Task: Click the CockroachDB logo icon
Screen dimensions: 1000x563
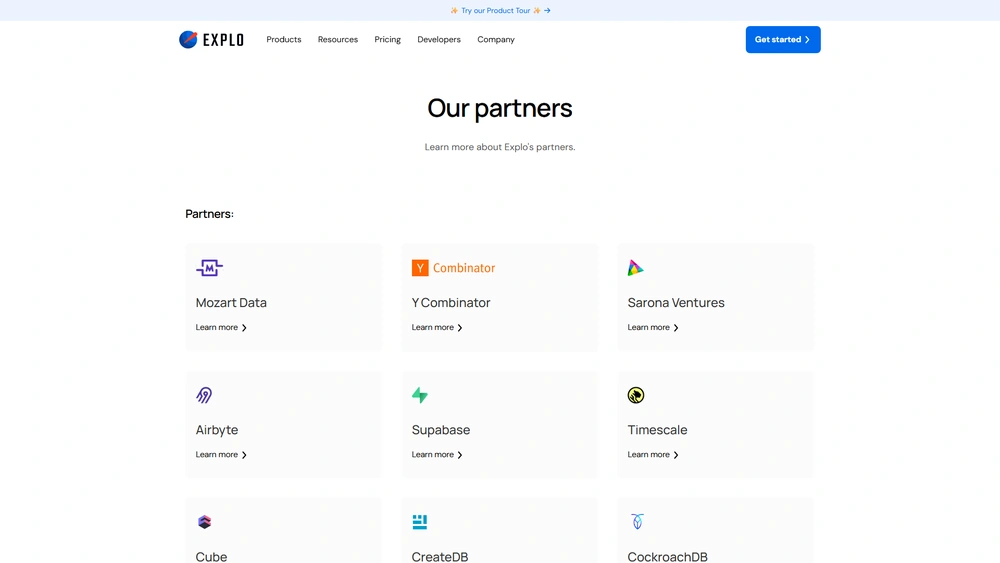Action: tap(637, 522)
